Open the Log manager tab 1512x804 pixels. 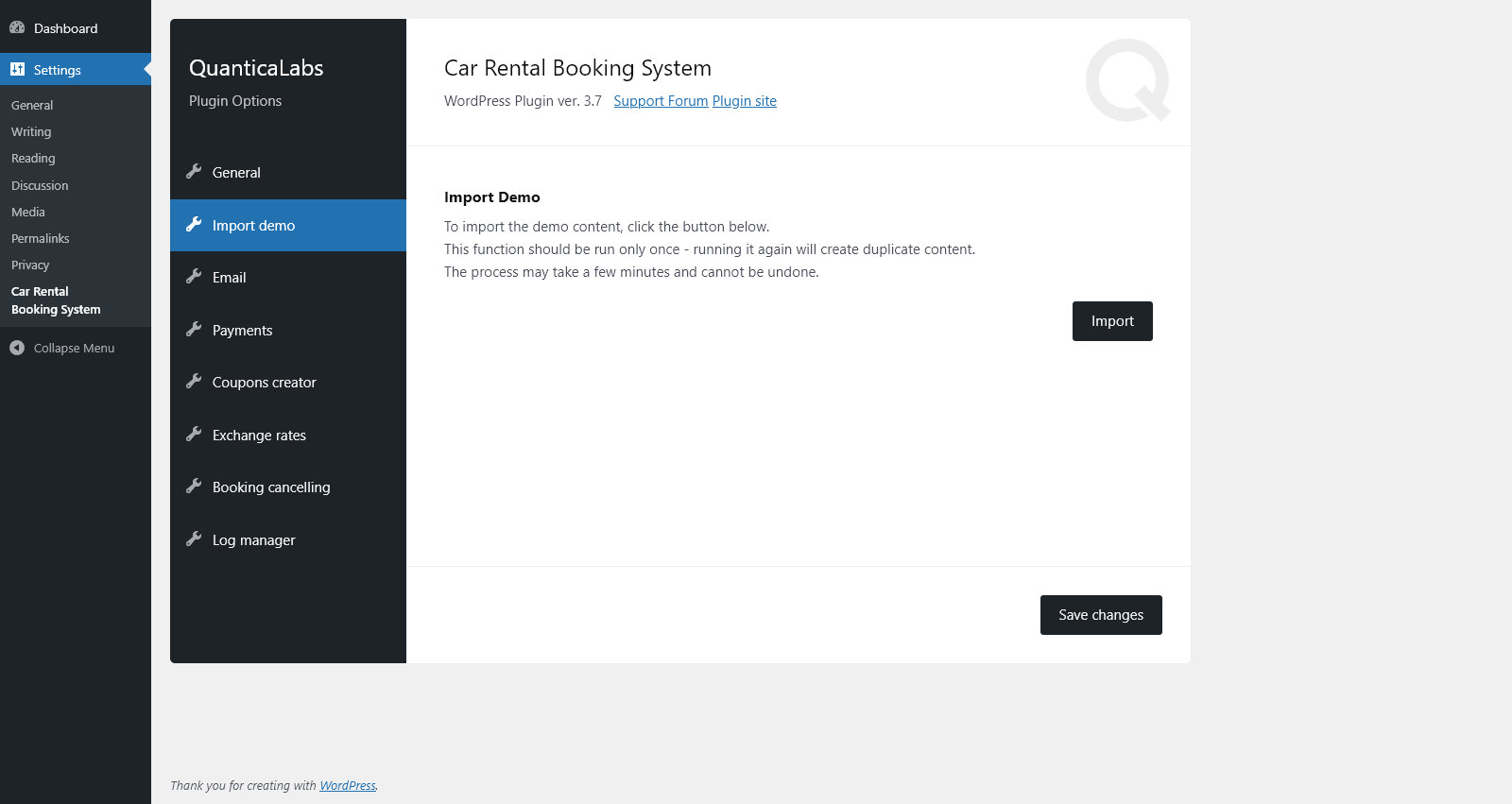point(288,539)
